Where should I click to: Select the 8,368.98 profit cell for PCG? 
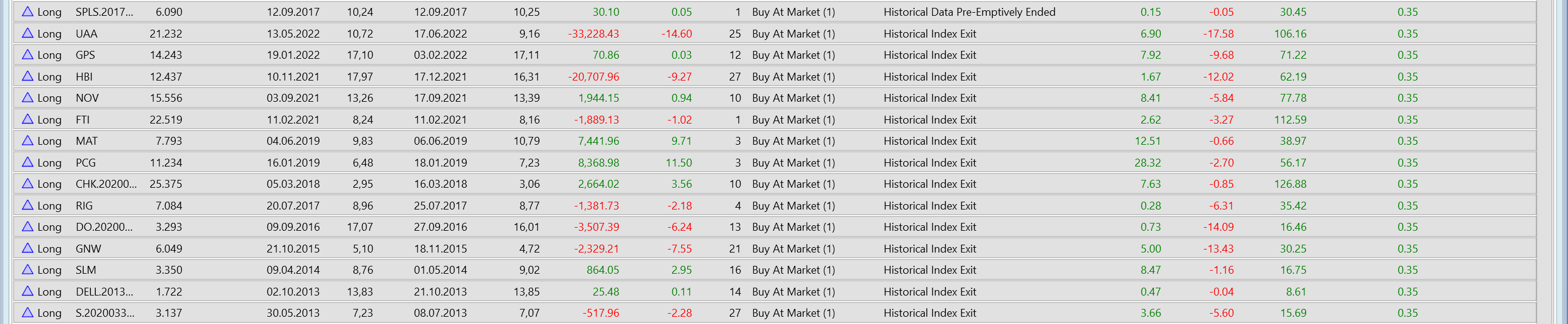click(x=598, y=163)
